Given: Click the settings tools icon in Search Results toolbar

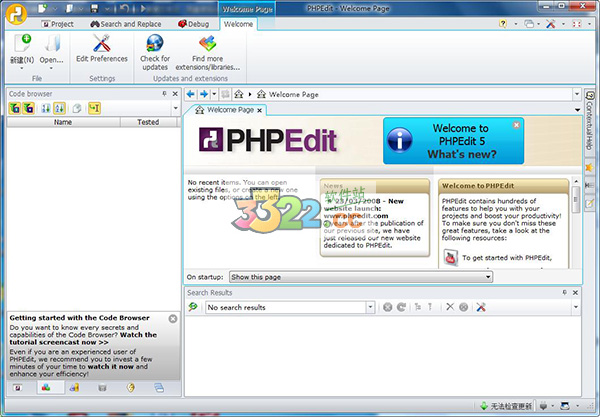Looking at the screenshot, I should tap(481, 307).
